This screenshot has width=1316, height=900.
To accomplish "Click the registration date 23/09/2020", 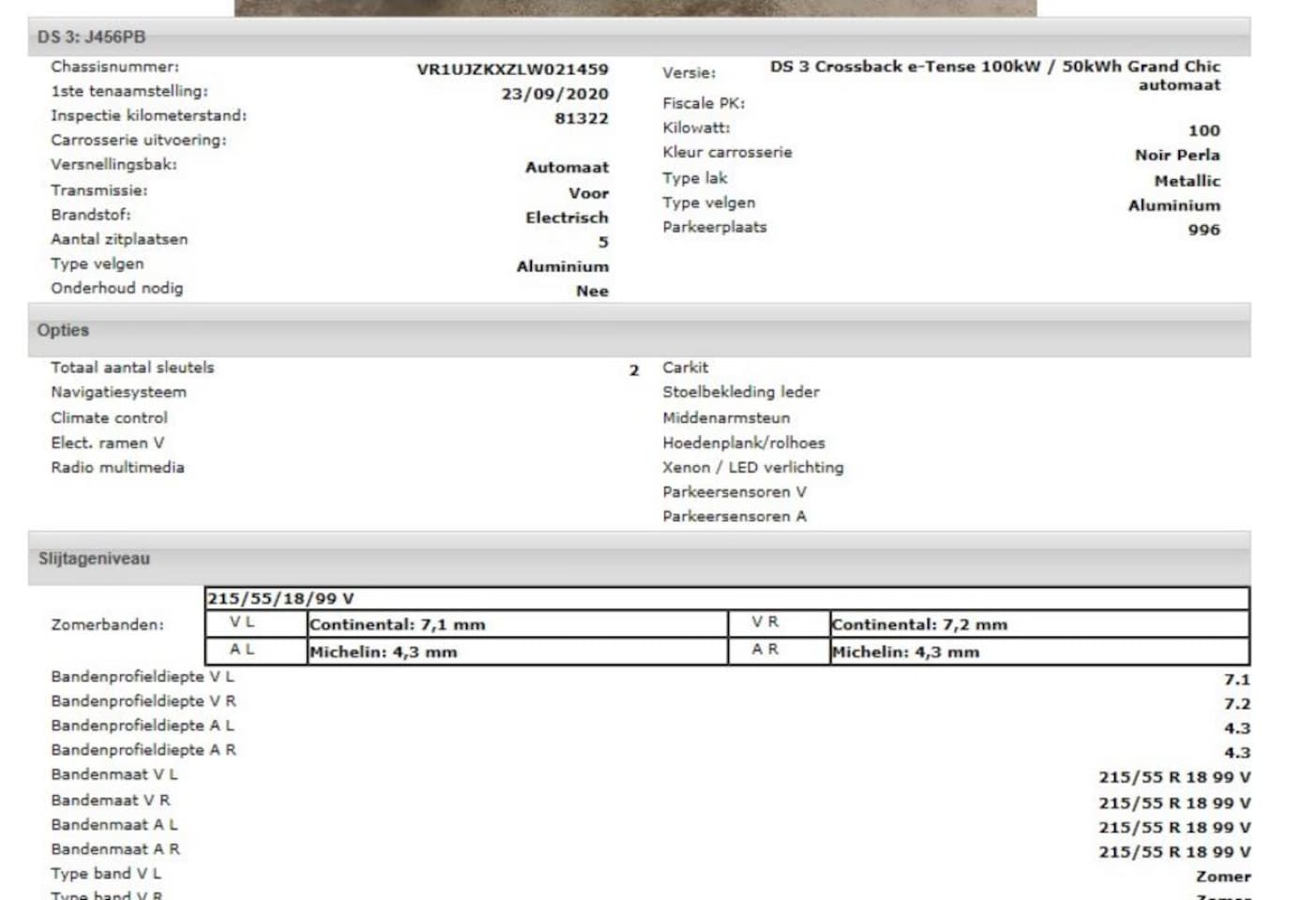I will [554, 94].
